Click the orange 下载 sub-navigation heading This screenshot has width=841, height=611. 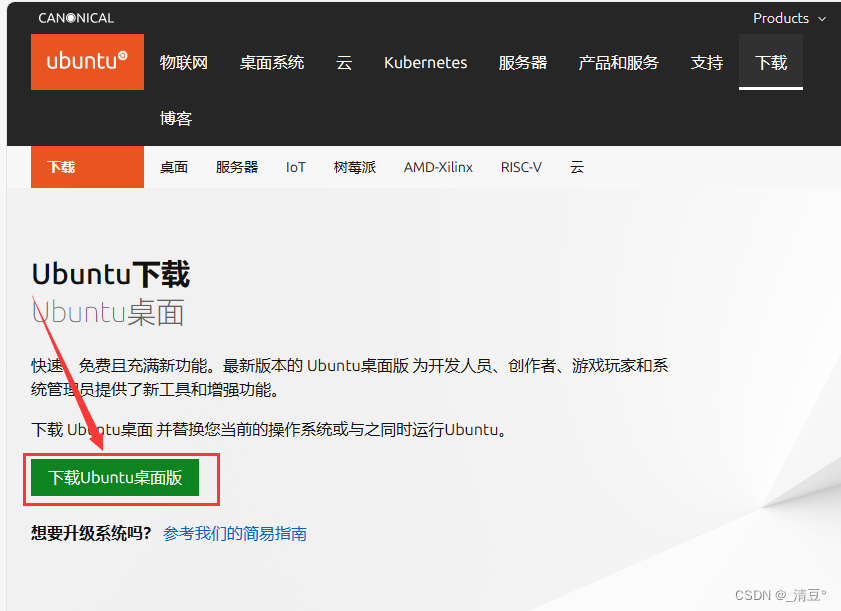[x=87, y=167]
